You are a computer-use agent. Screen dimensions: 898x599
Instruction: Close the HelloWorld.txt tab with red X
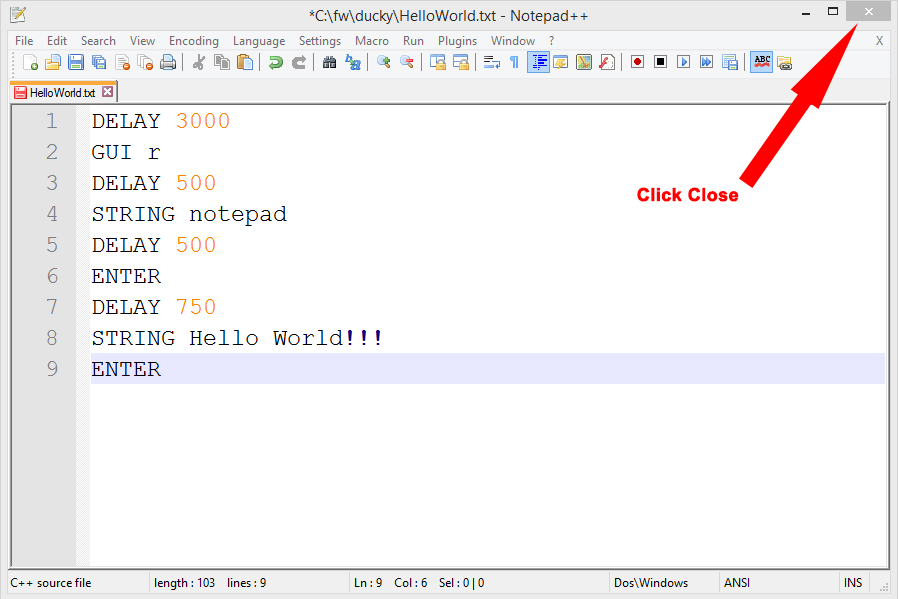107,92
